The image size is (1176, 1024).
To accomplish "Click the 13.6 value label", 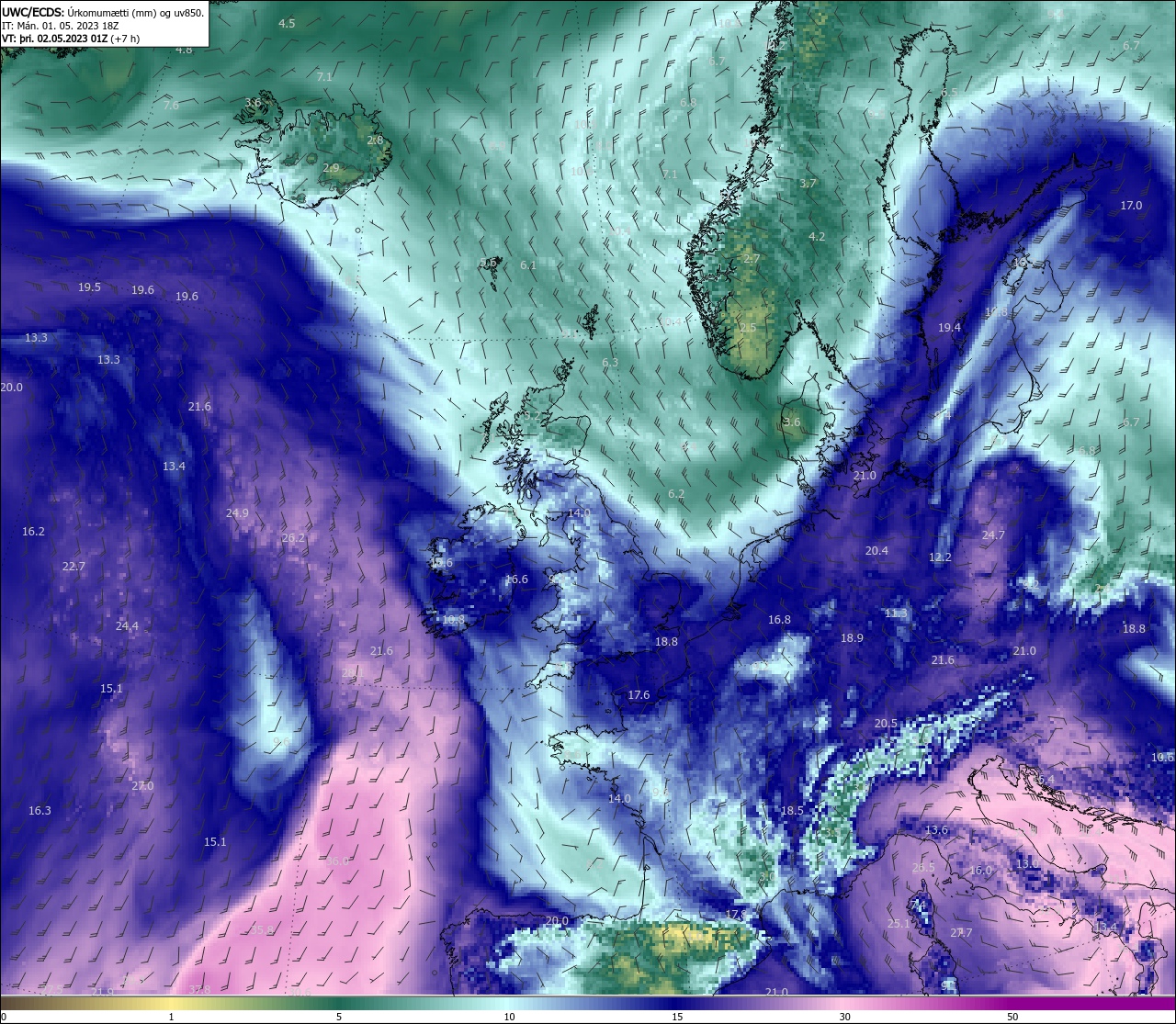I will [x=936, y=829].
